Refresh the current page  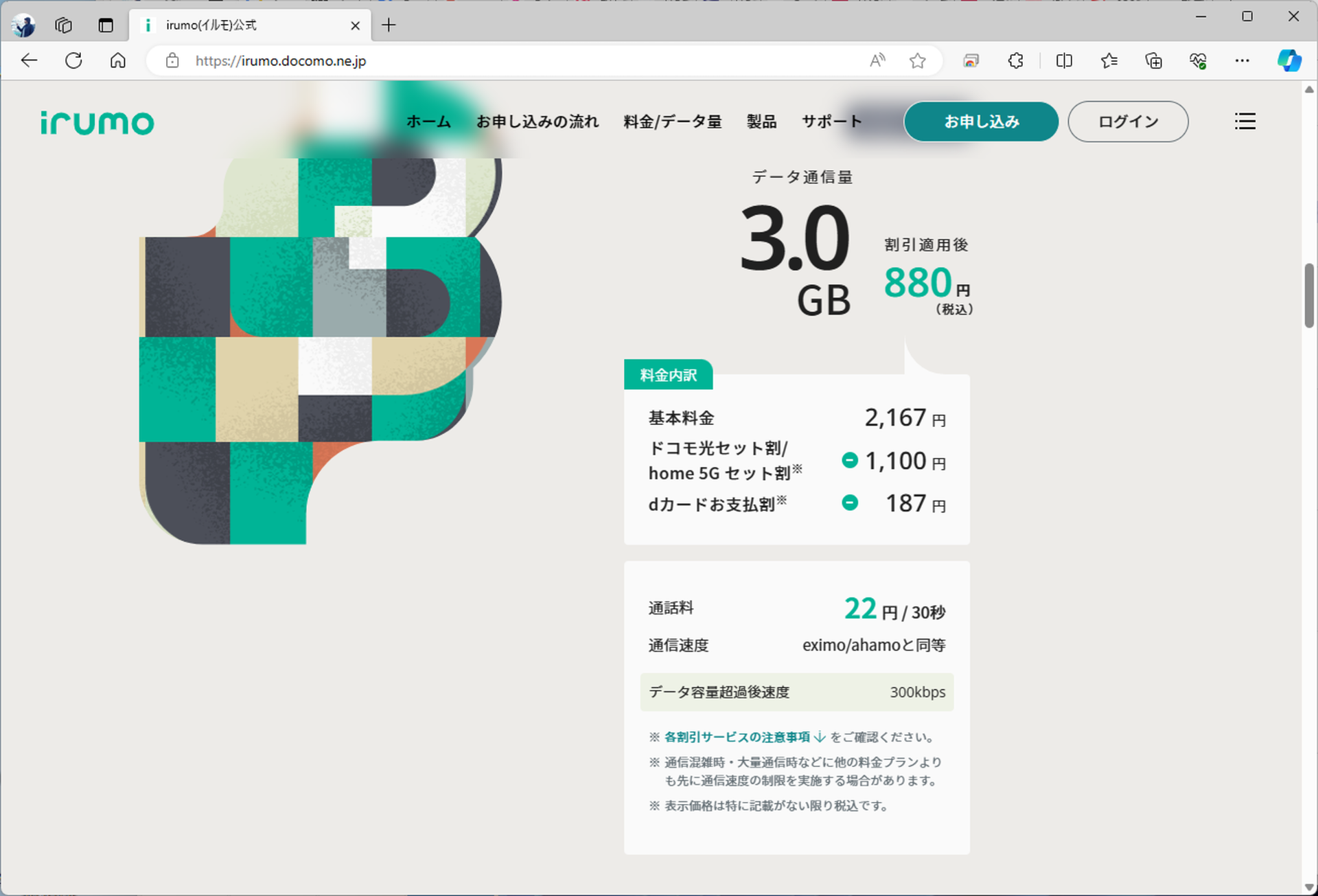pyautogui.click(x=73, y=60)
